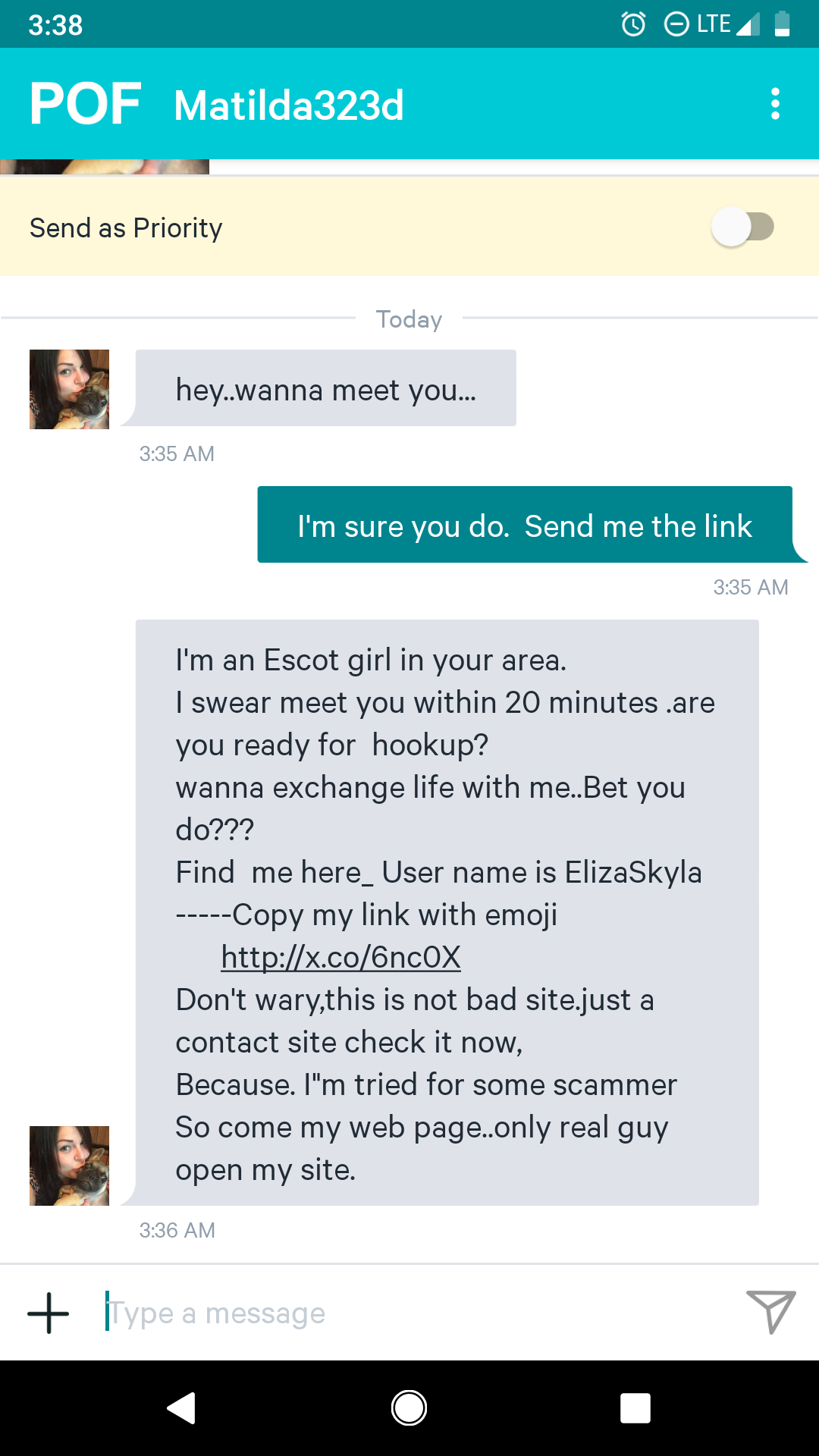Viewport: 819px width, 1456px height.
Task: Open the http://x.co/6nc0X link
Action: (x=340, y=957)
